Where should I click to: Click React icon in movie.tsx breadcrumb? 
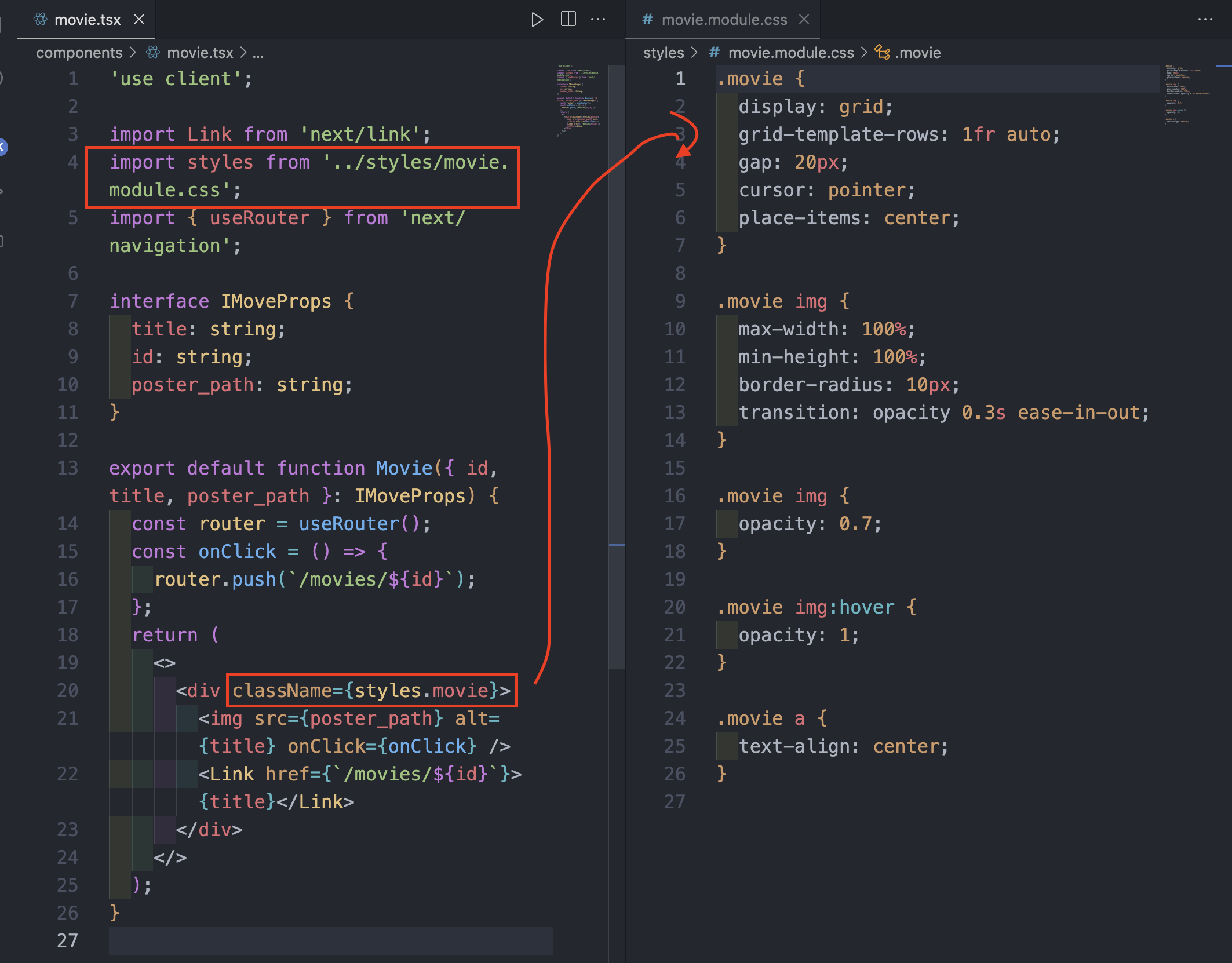[153, 52]
